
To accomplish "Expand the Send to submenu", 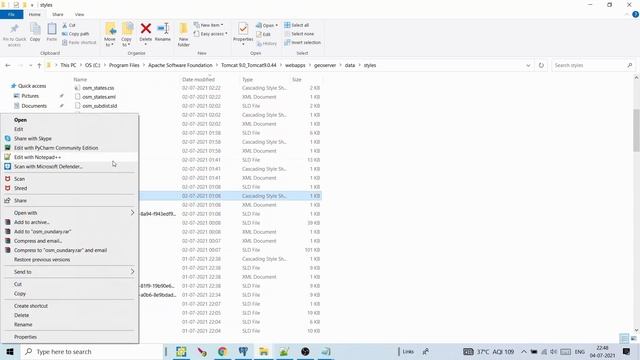I will (x=69, y=272).
